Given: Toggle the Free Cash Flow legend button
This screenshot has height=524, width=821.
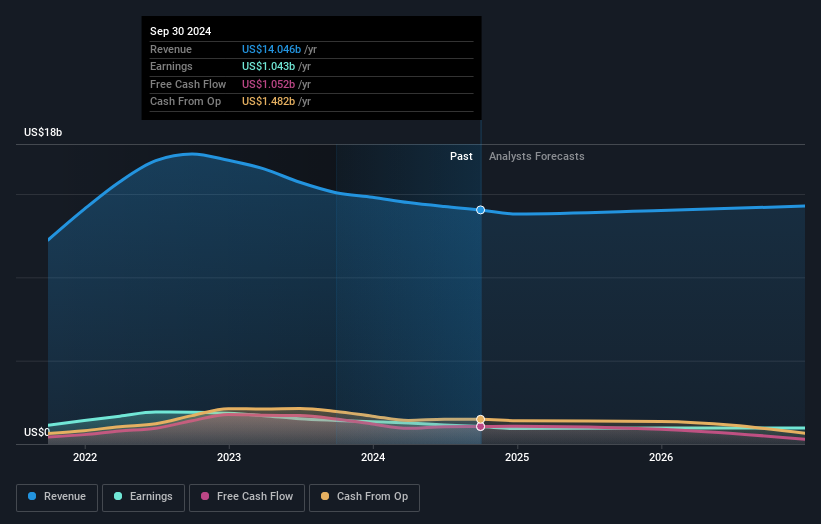Looking at the screenshot, I should click(x=247, y=497).
